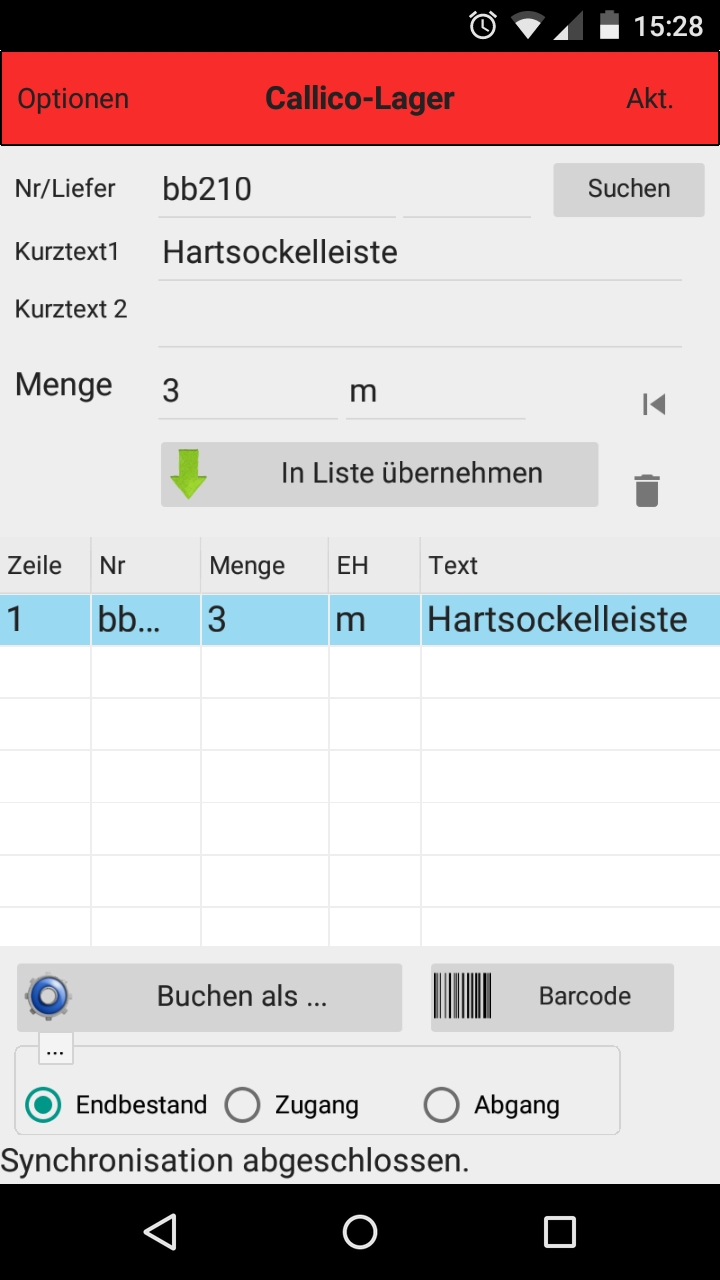Viewport: 720px width, 1280px height.
Task: Tap the Suchen button
Action: pos(629,189)
